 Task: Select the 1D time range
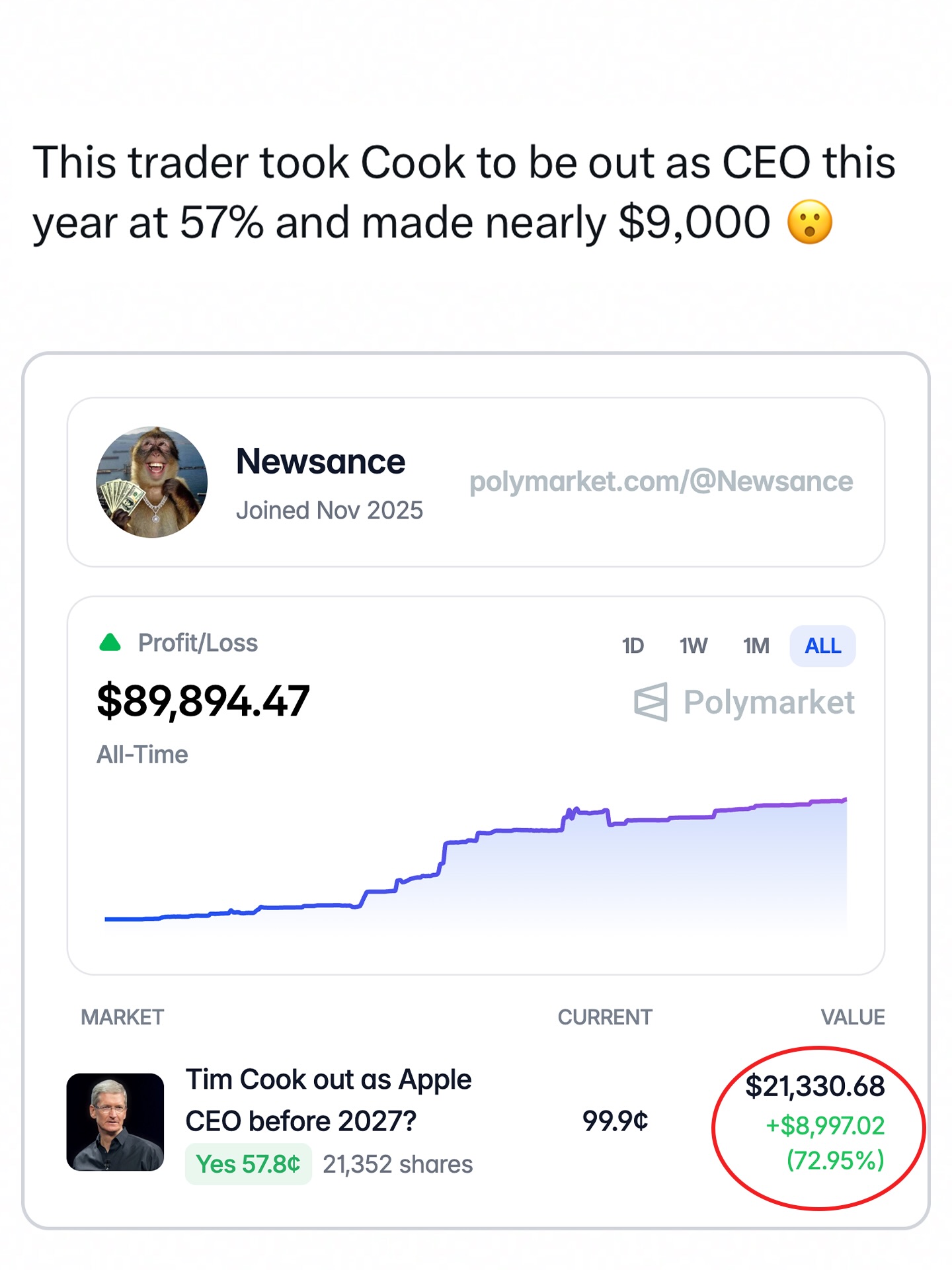(633, 646)
